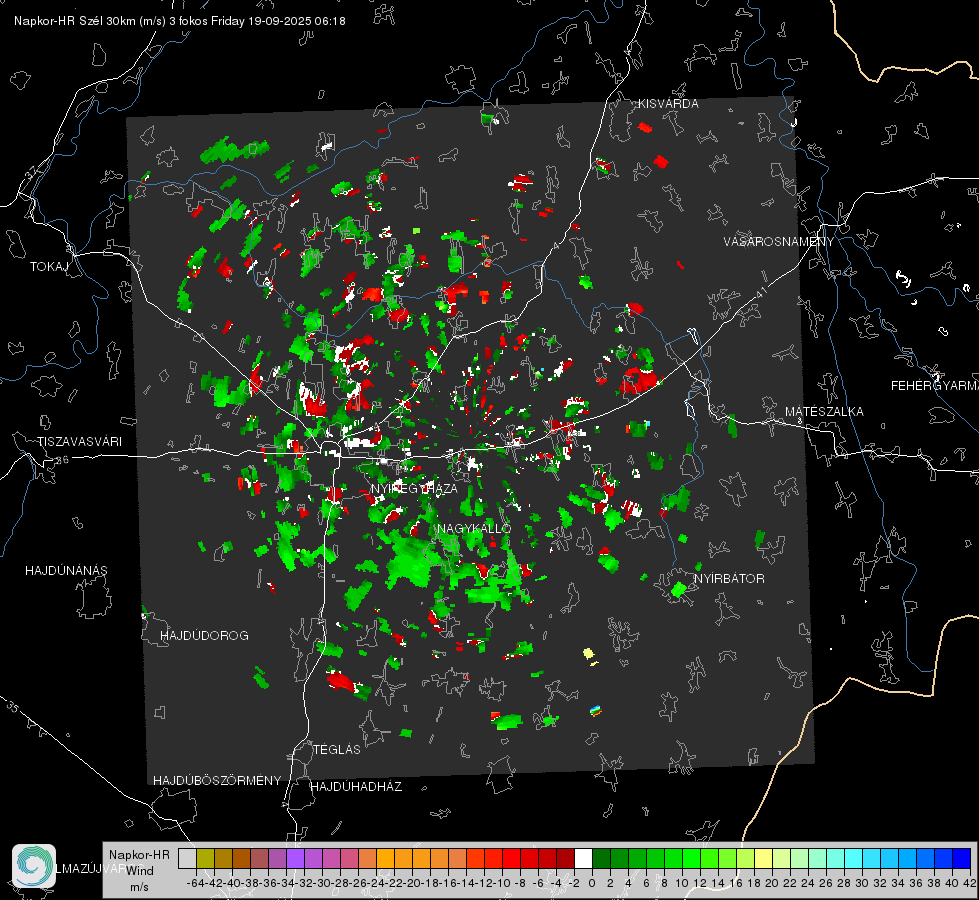Click the legend value -30
Viewport: 979px width, 900px height.
click(x=322, y=883)
